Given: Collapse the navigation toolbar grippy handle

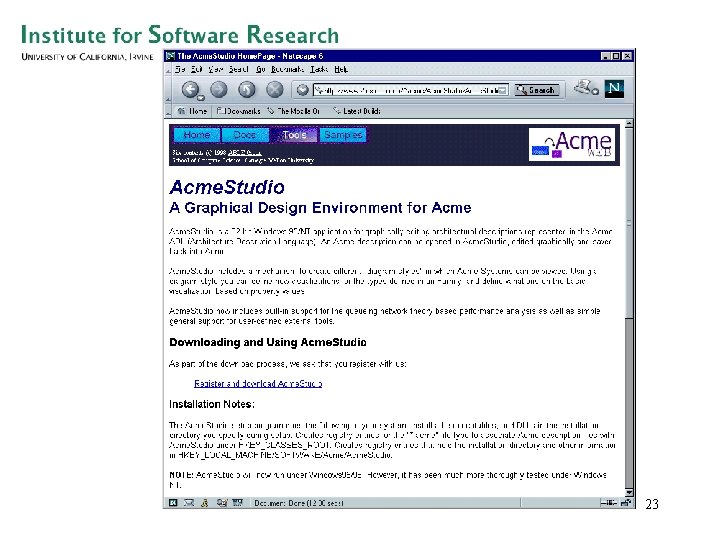Looking at the screenshot, I should pos(168,90).
